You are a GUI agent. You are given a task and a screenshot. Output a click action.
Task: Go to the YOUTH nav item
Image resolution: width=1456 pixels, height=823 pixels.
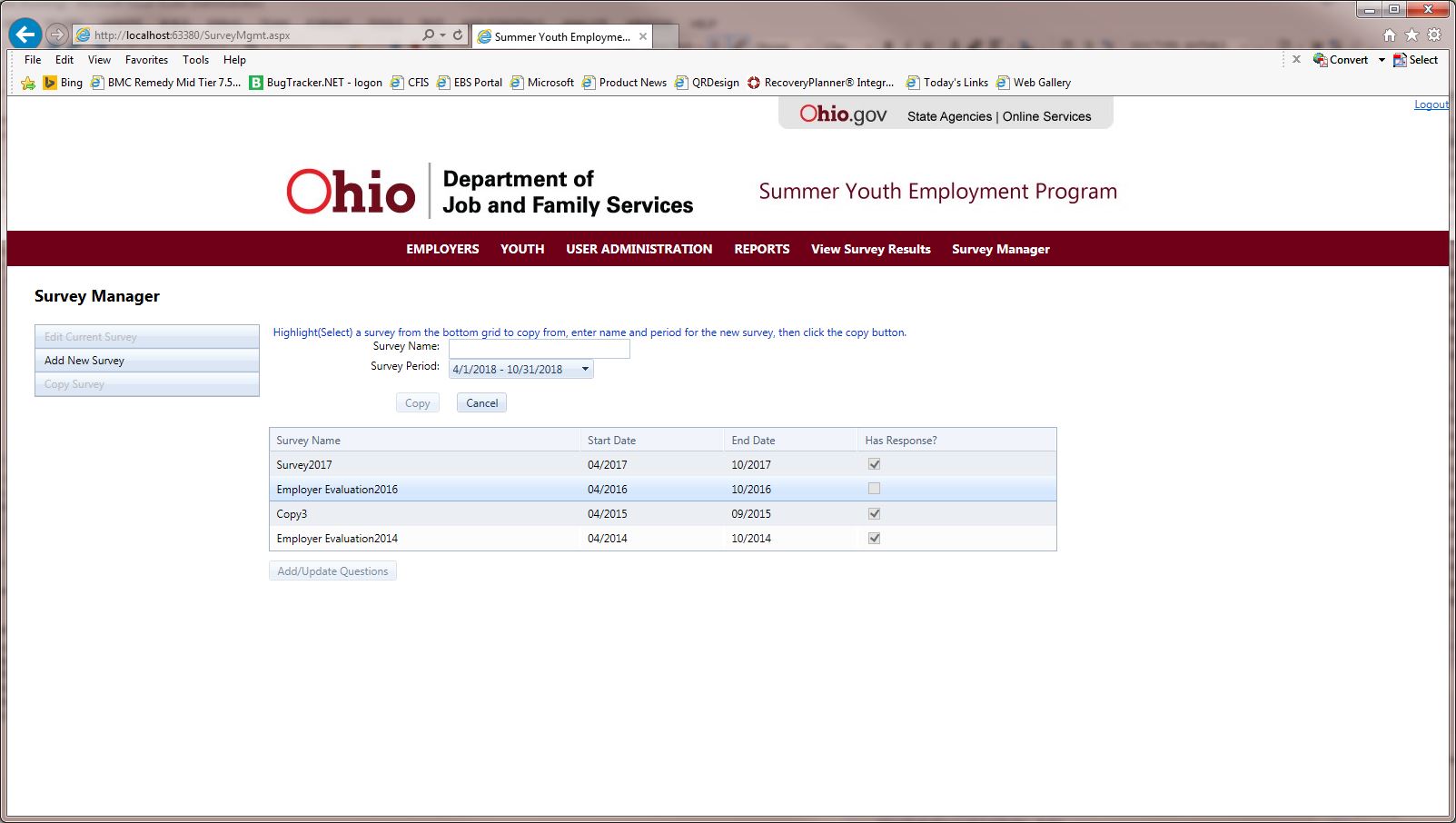[522, 249]
